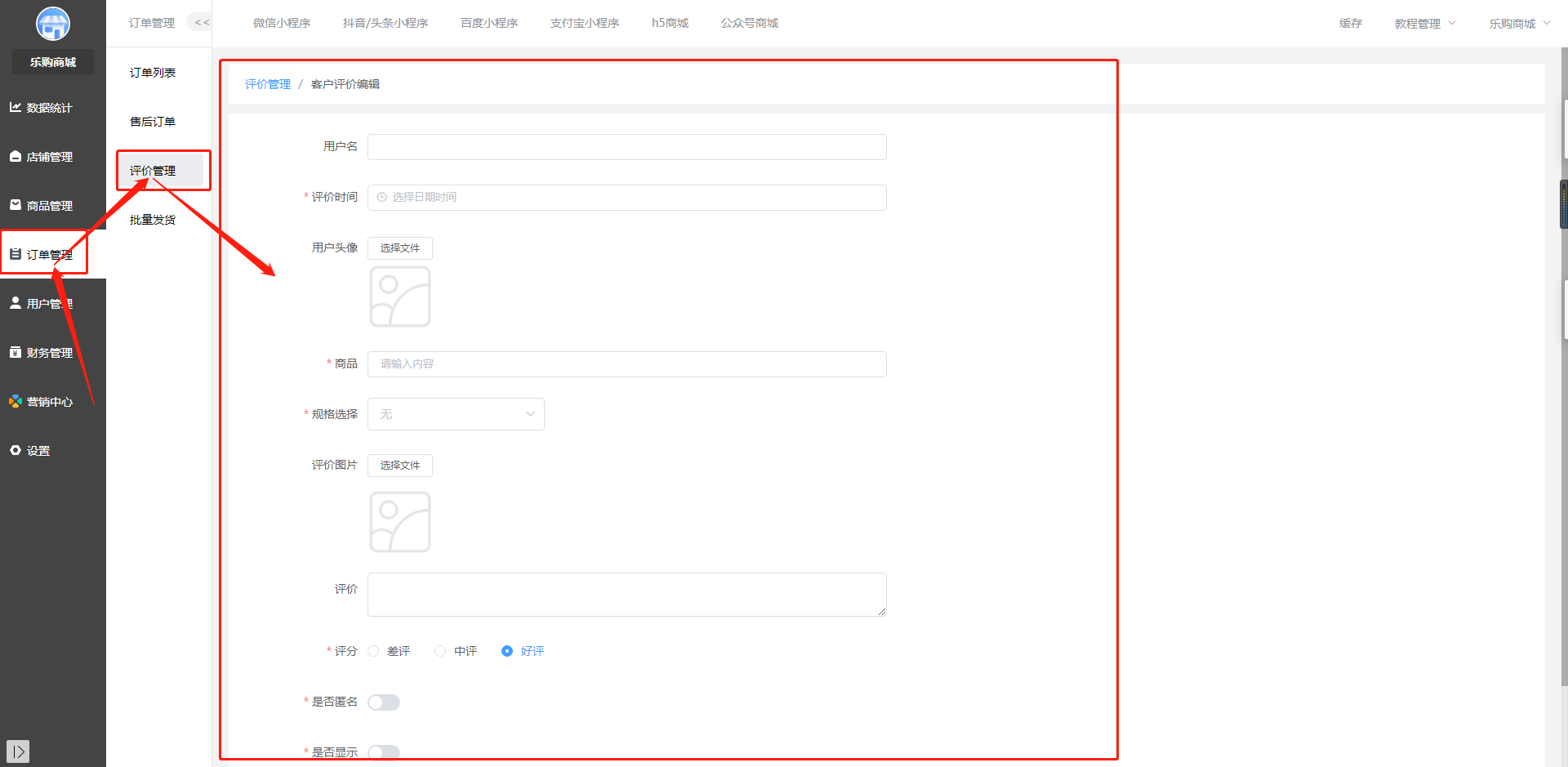Open the 规格选择 dropdown
Screen dimensions: 1568x767
(x=456, y=414)
